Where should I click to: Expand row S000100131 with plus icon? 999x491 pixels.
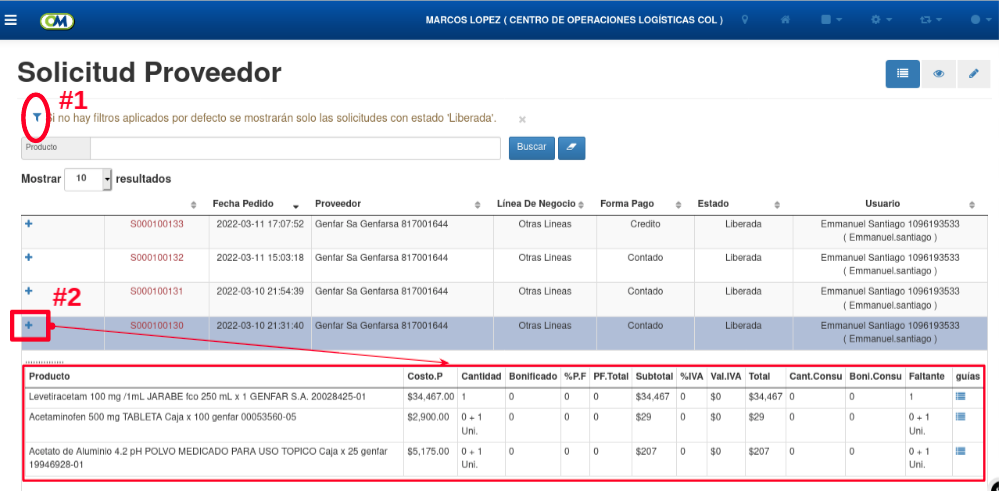[29, 290]
